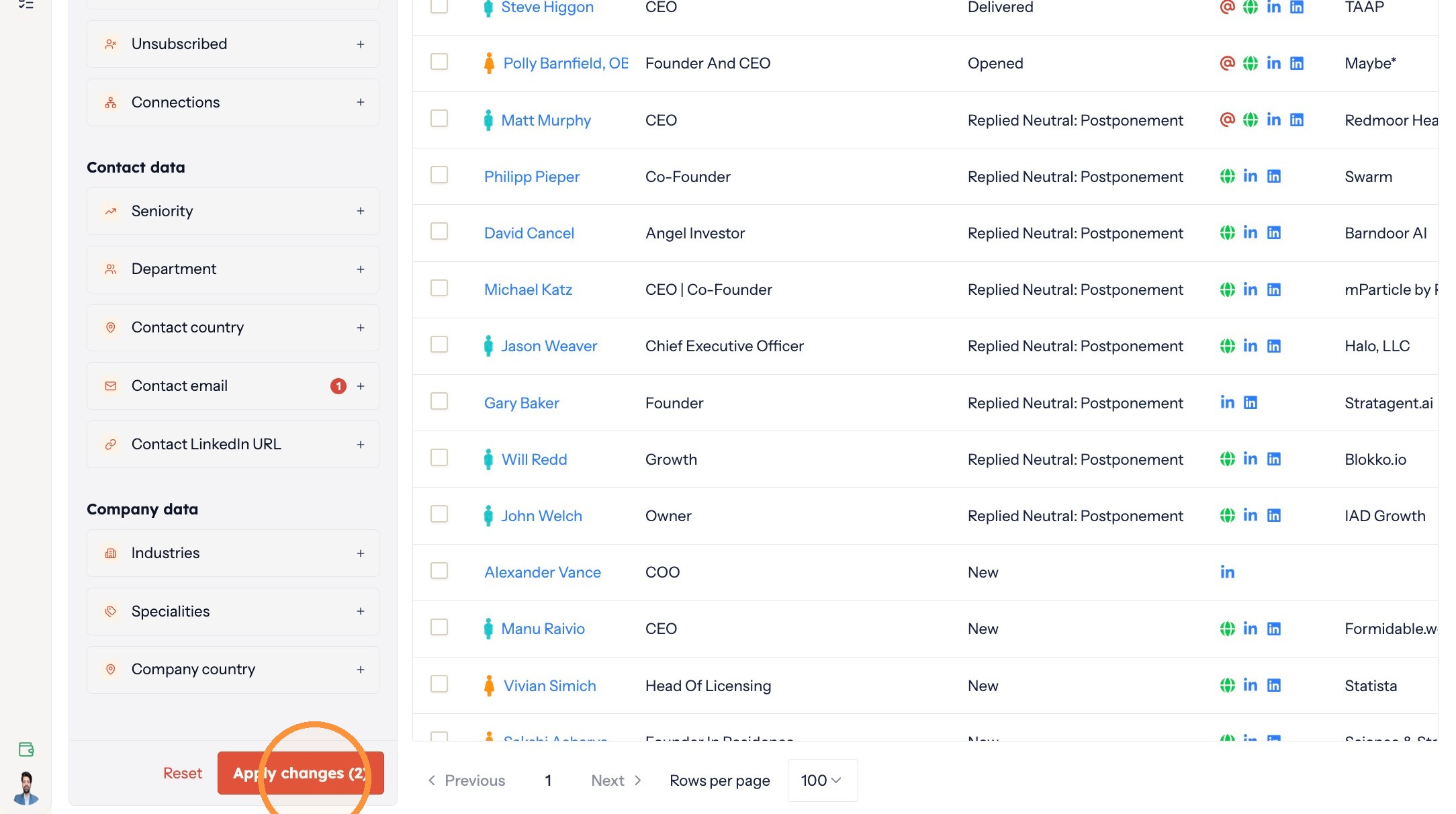Check the Vivian Simich row checkbox
This screenshot has width=1456, height=814.
(439, 684)
